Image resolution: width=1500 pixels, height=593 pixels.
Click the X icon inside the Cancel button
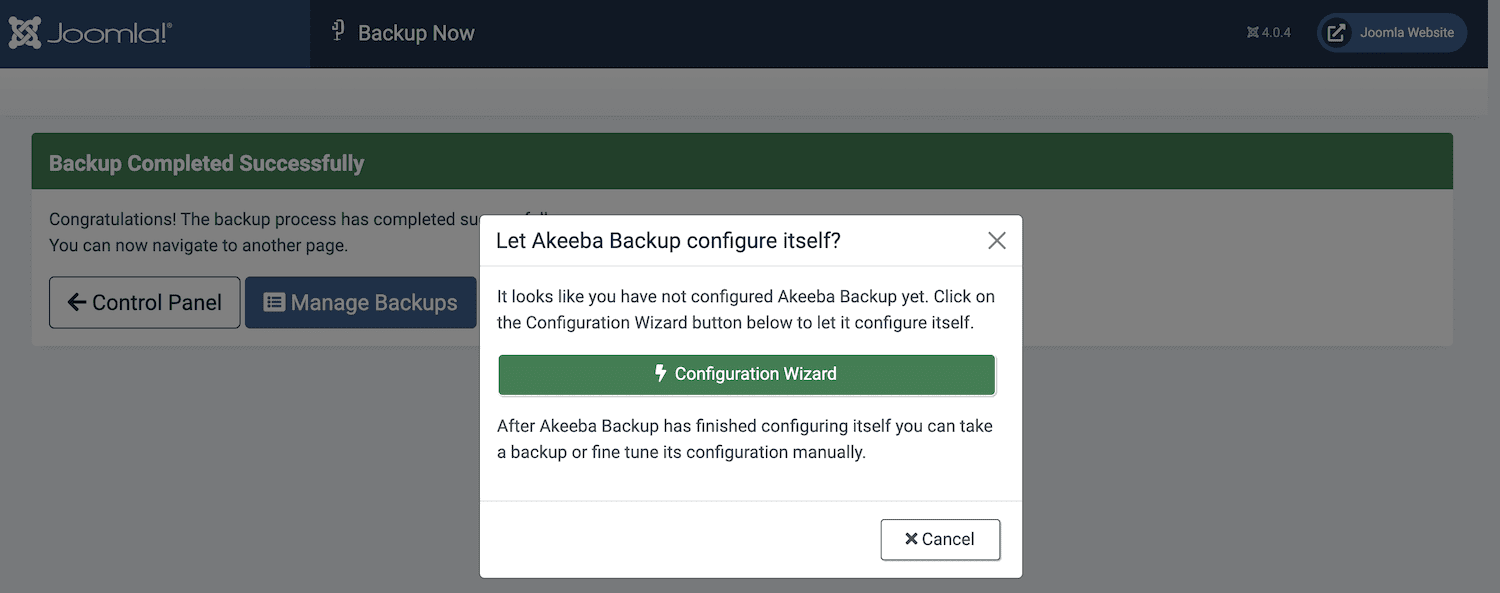912,539
